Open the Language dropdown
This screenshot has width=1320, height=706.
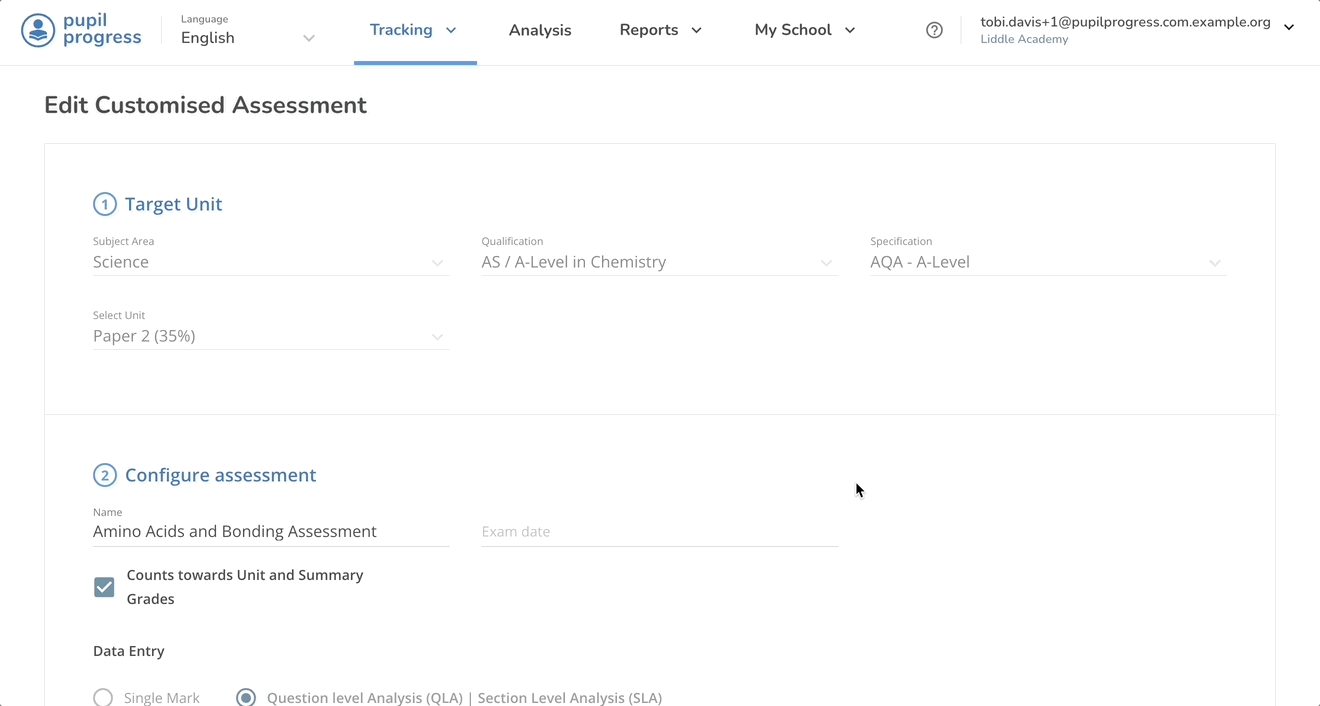coord(248,38)
